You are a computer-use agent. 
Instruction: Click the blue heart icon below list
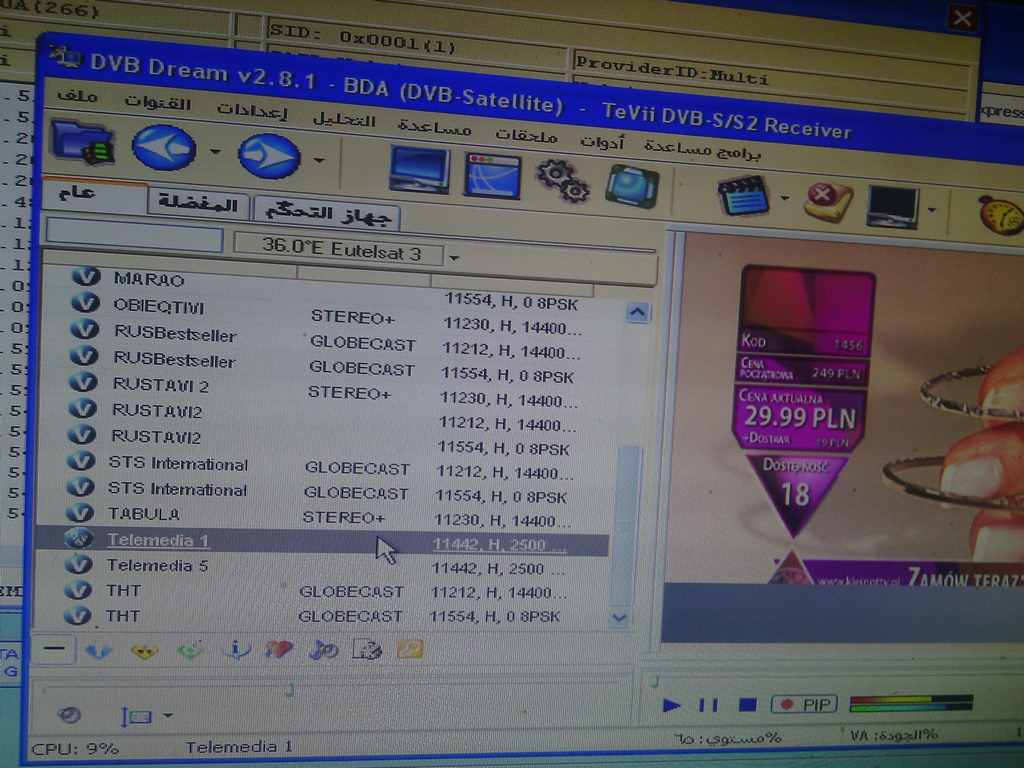[99, 650]
